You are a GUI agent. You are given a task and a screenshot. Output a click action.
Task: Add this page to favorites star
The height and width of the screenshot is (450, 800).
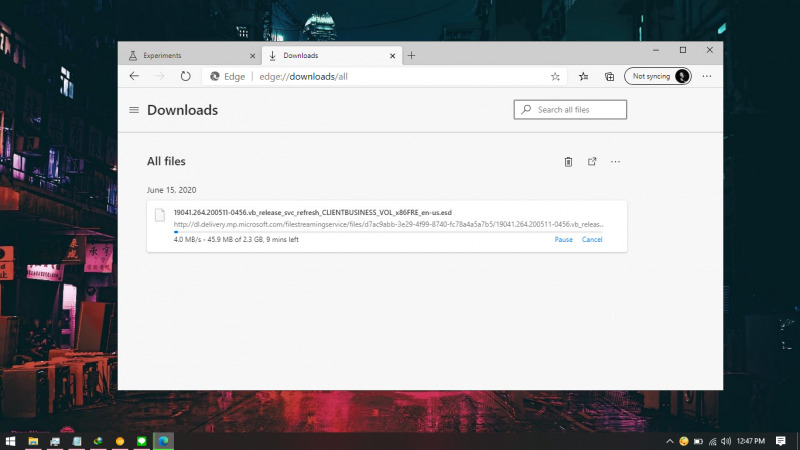(555, 77)
